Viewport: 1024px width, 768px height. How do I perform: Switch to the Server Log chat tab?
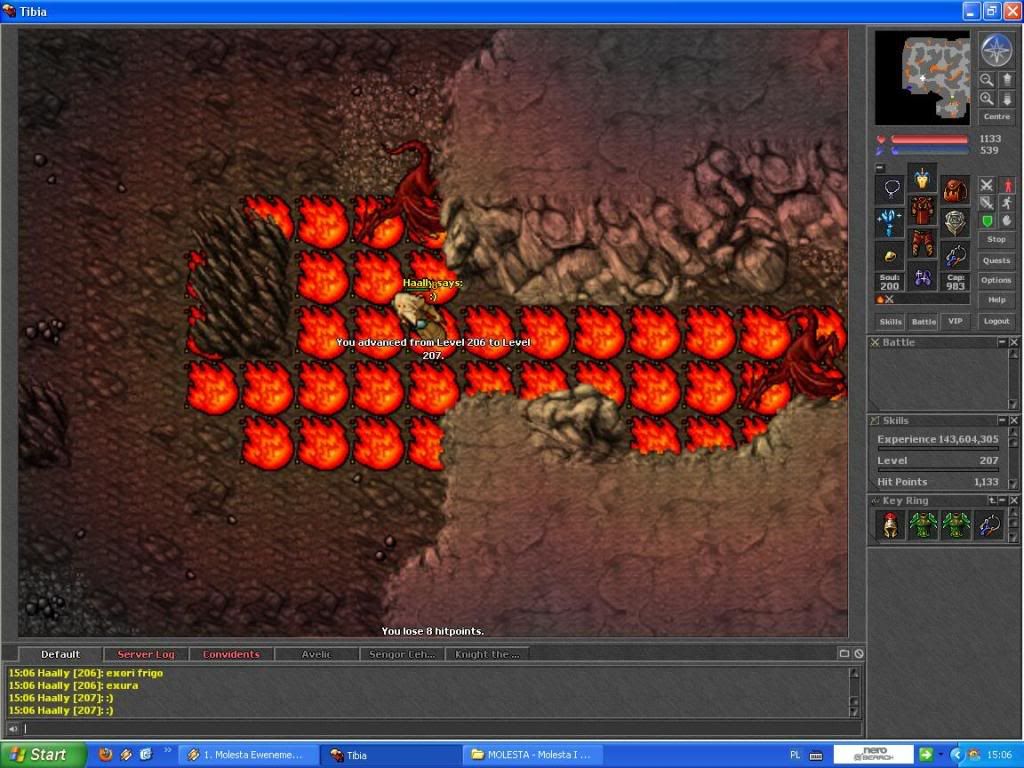click(x=146, y=654)
